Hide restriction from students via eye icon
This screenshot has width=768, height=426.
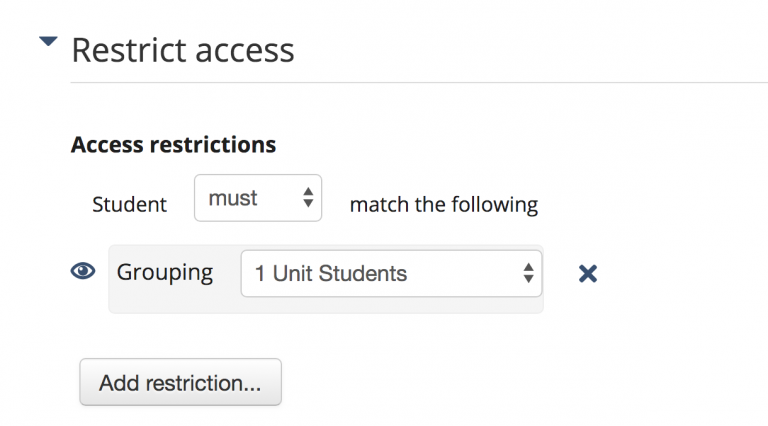pos(83,271)
